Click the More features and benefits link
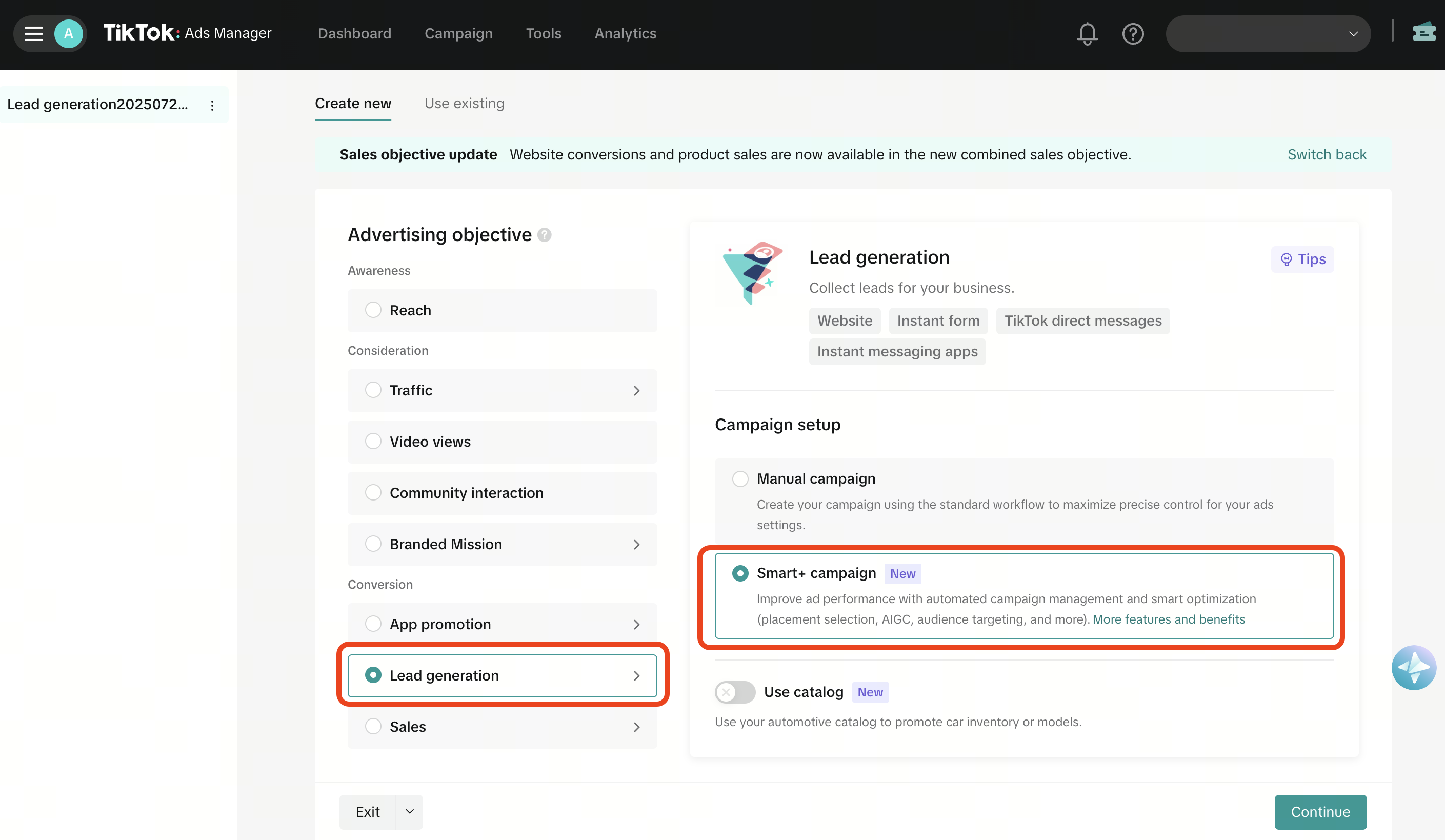 click(1169, 619)
